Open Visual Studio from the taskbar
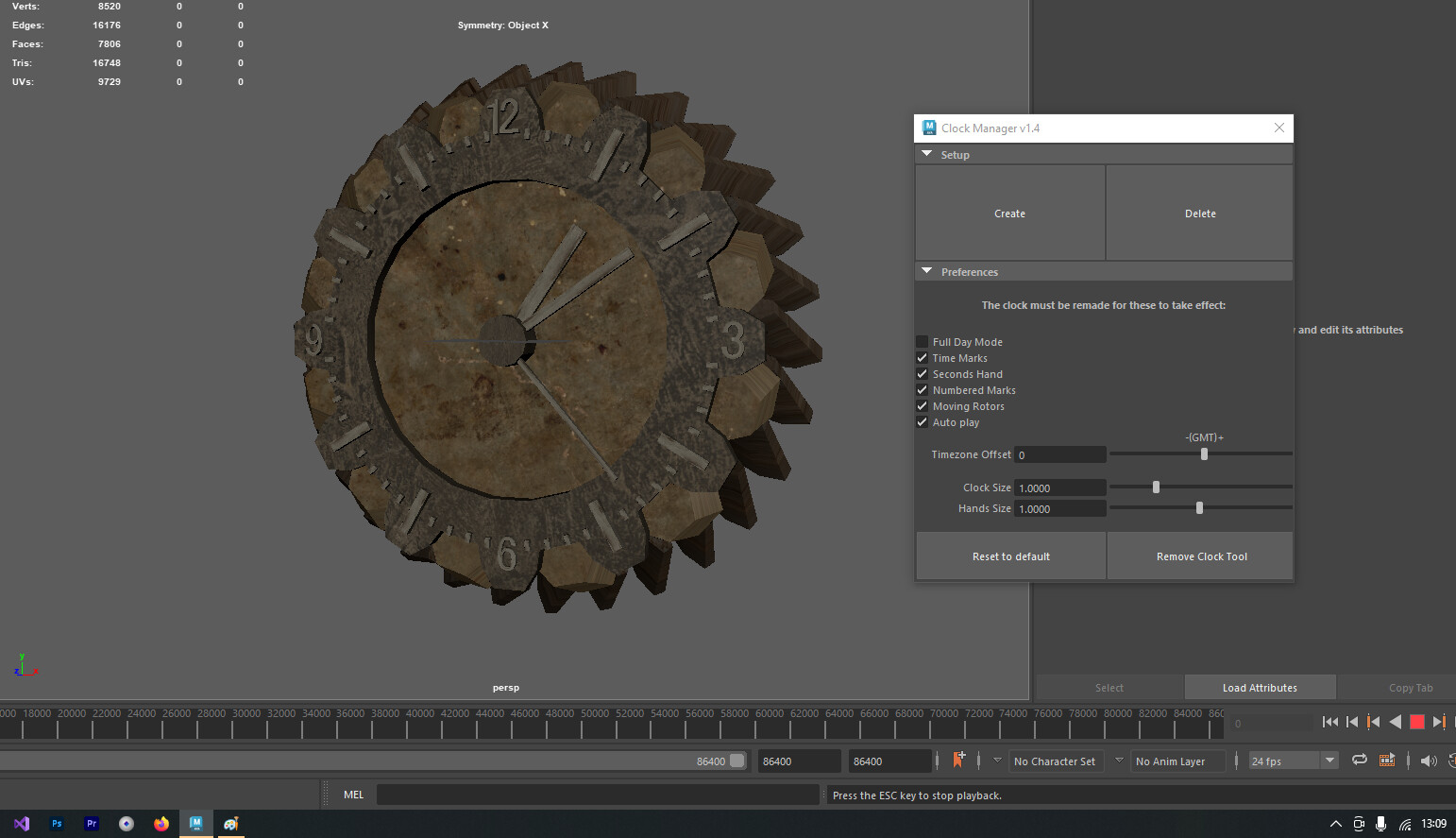The height and width of the screenshot is (838, 1456). pos(21,824)
